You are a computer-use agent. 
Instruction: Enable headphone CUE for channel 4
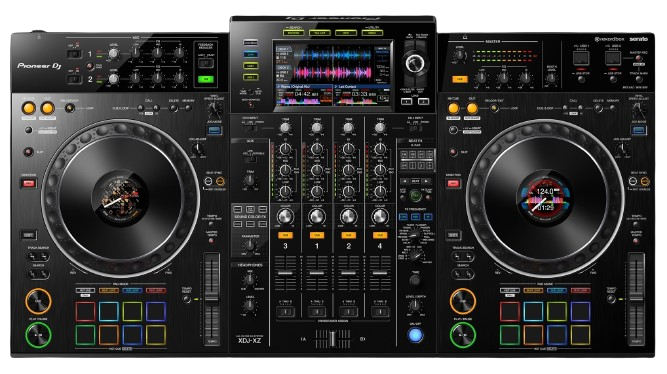[x=380, y=235]
